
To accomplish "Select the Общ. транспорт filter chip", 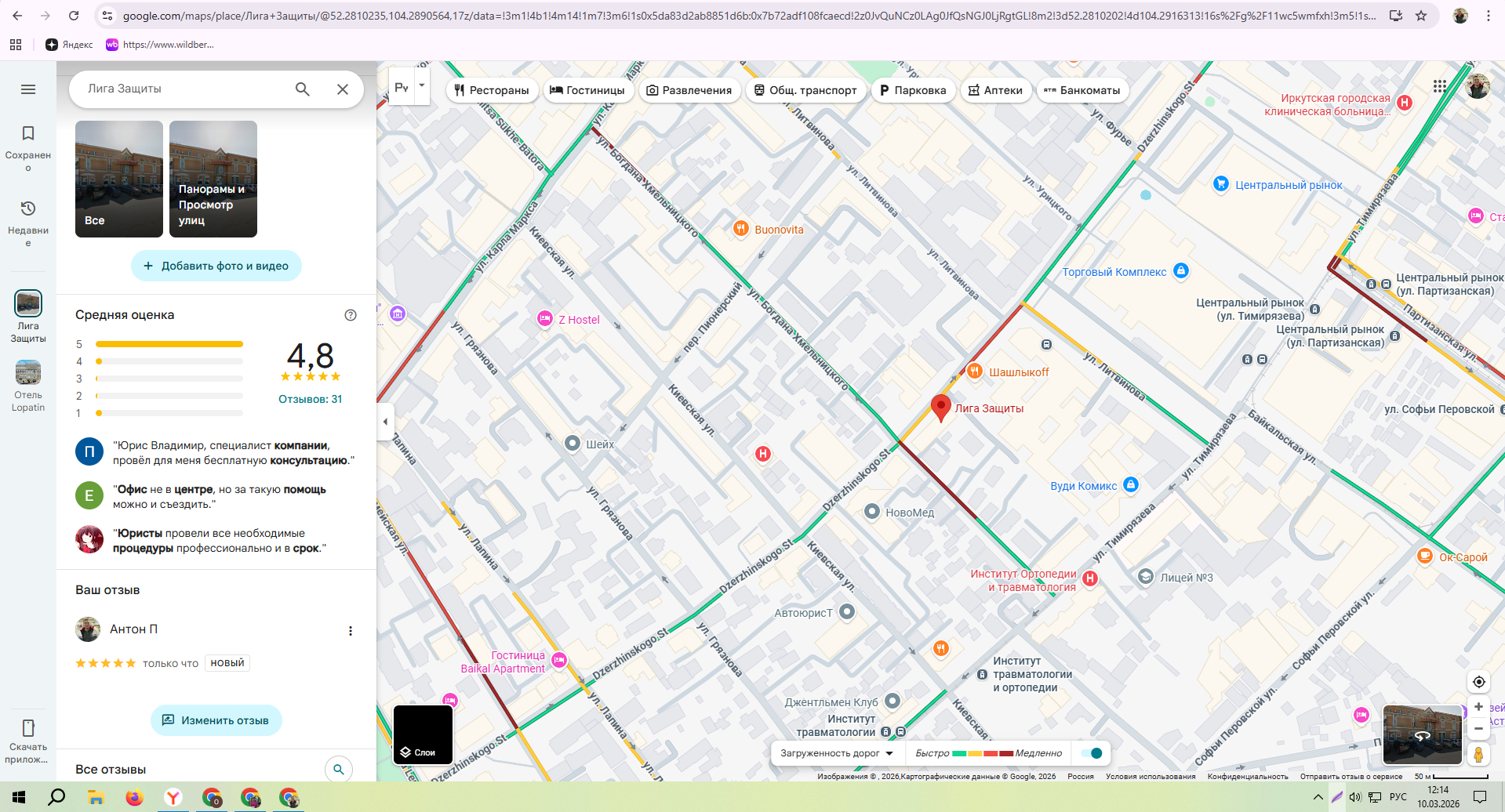I will click(x=805, y=90).
